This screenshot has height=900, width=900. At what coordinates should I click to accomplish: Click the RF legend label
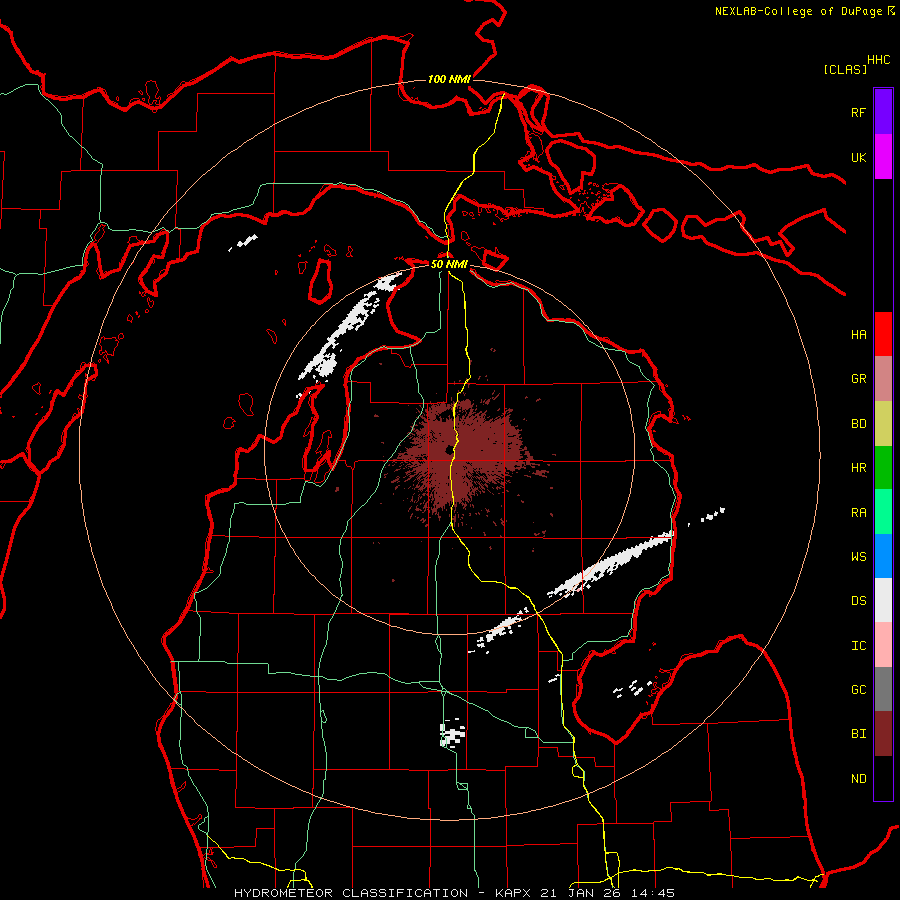(859, 112)
